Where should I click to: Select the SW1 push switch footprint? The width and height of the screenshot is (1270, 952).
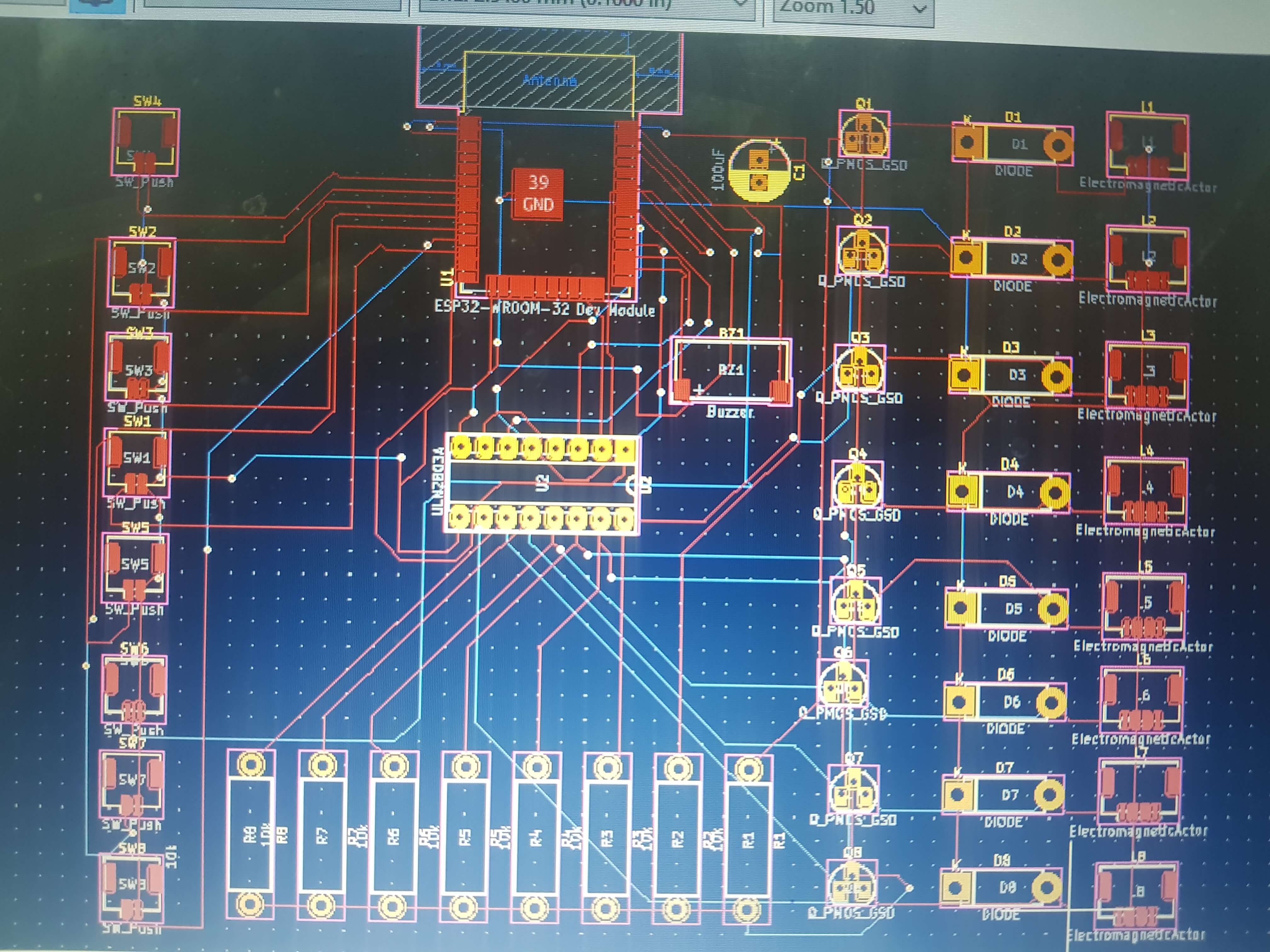(136, 462)
